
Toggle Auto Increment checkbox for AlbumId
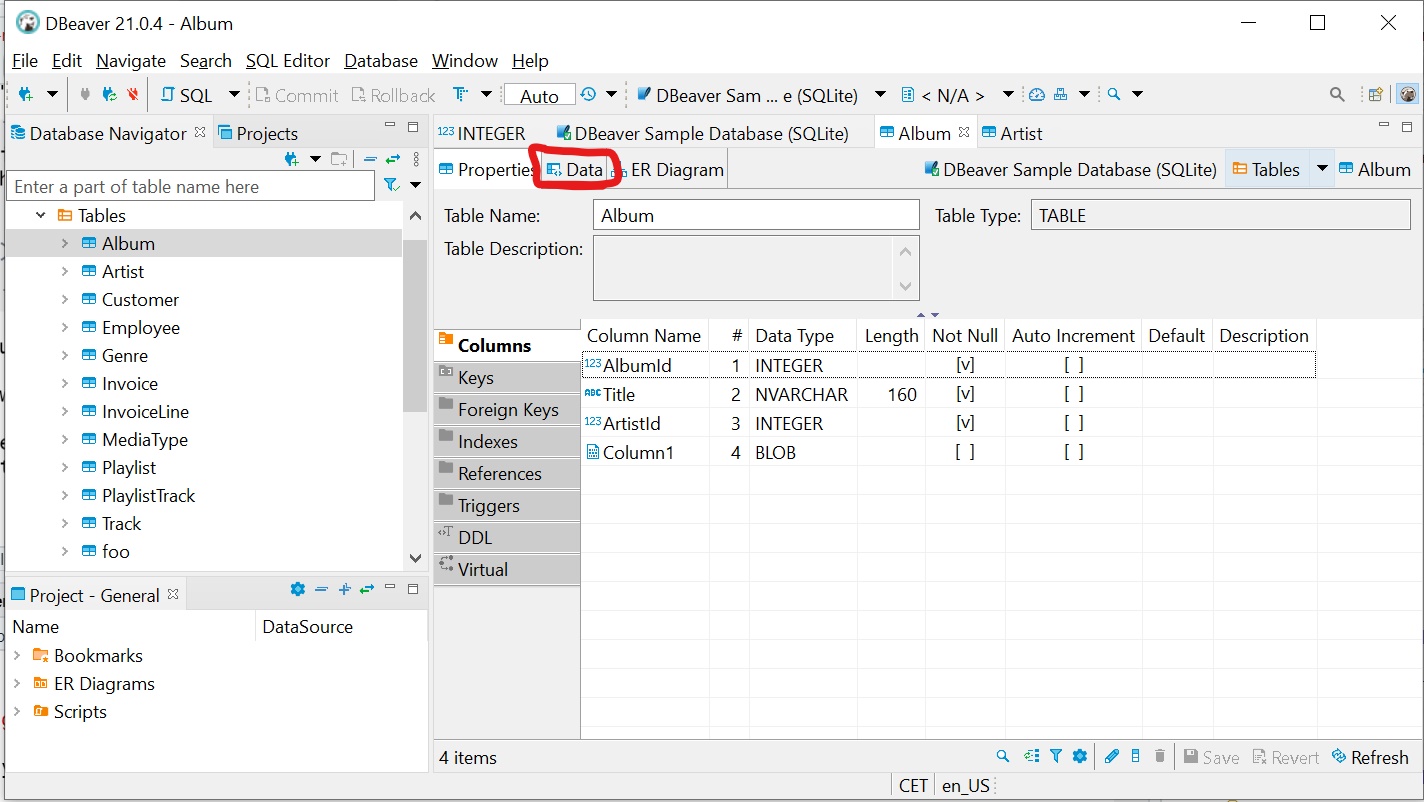click(x=1073, y=366)
